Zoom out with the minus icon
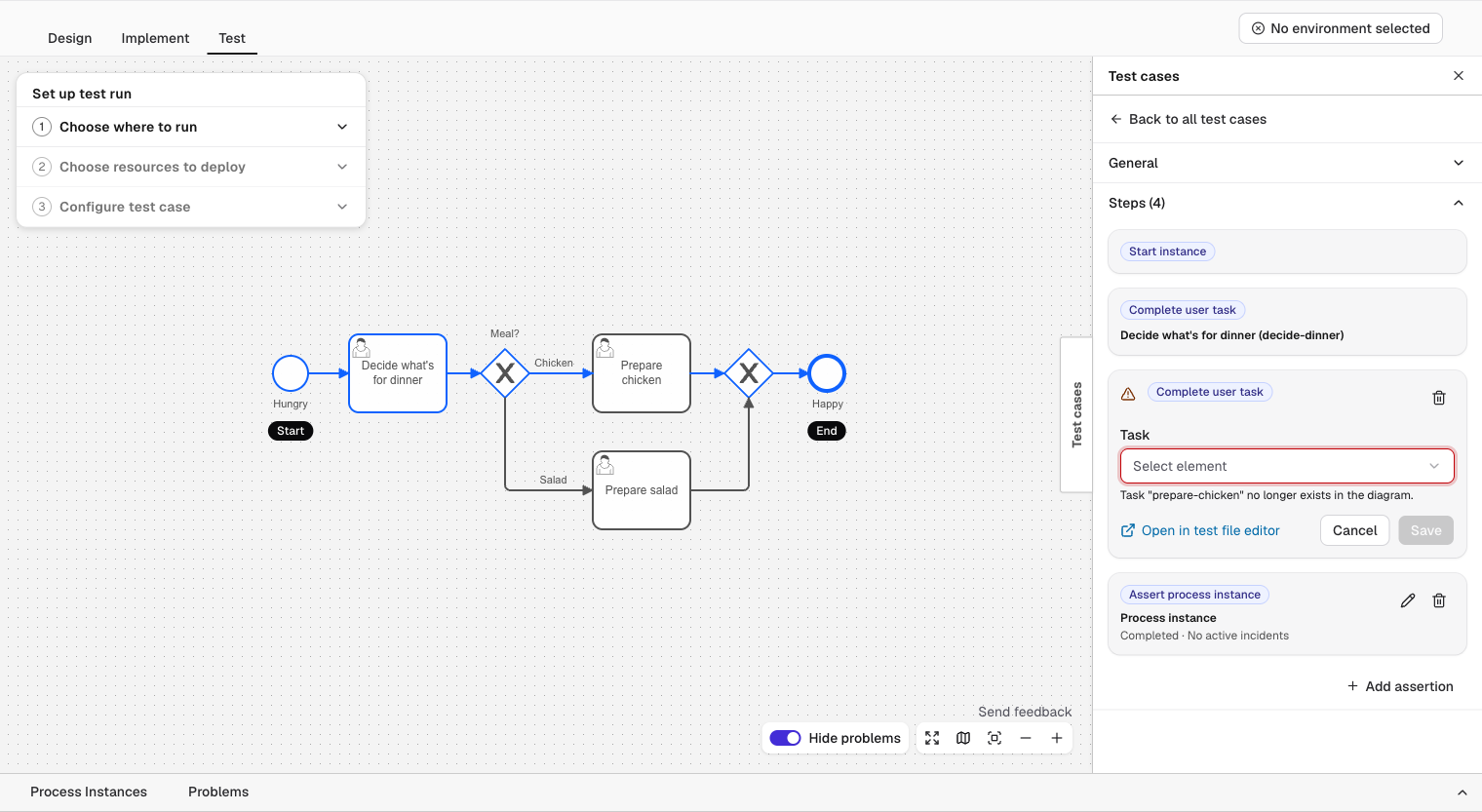The image size is (1482, 812). coord(1026,738)
